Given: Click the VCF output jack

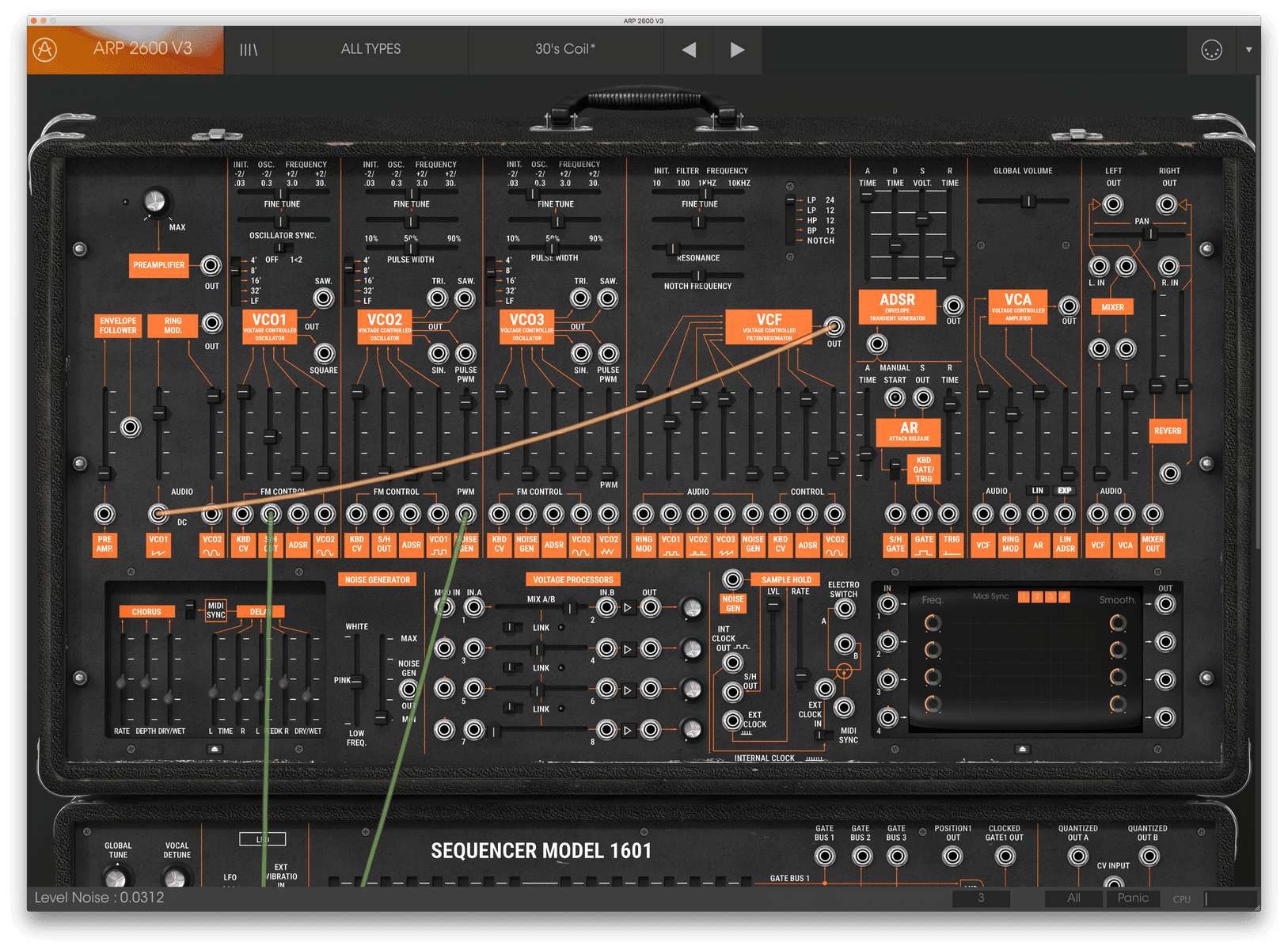Looking at the screenshot, I should click(x=834, y=327).
